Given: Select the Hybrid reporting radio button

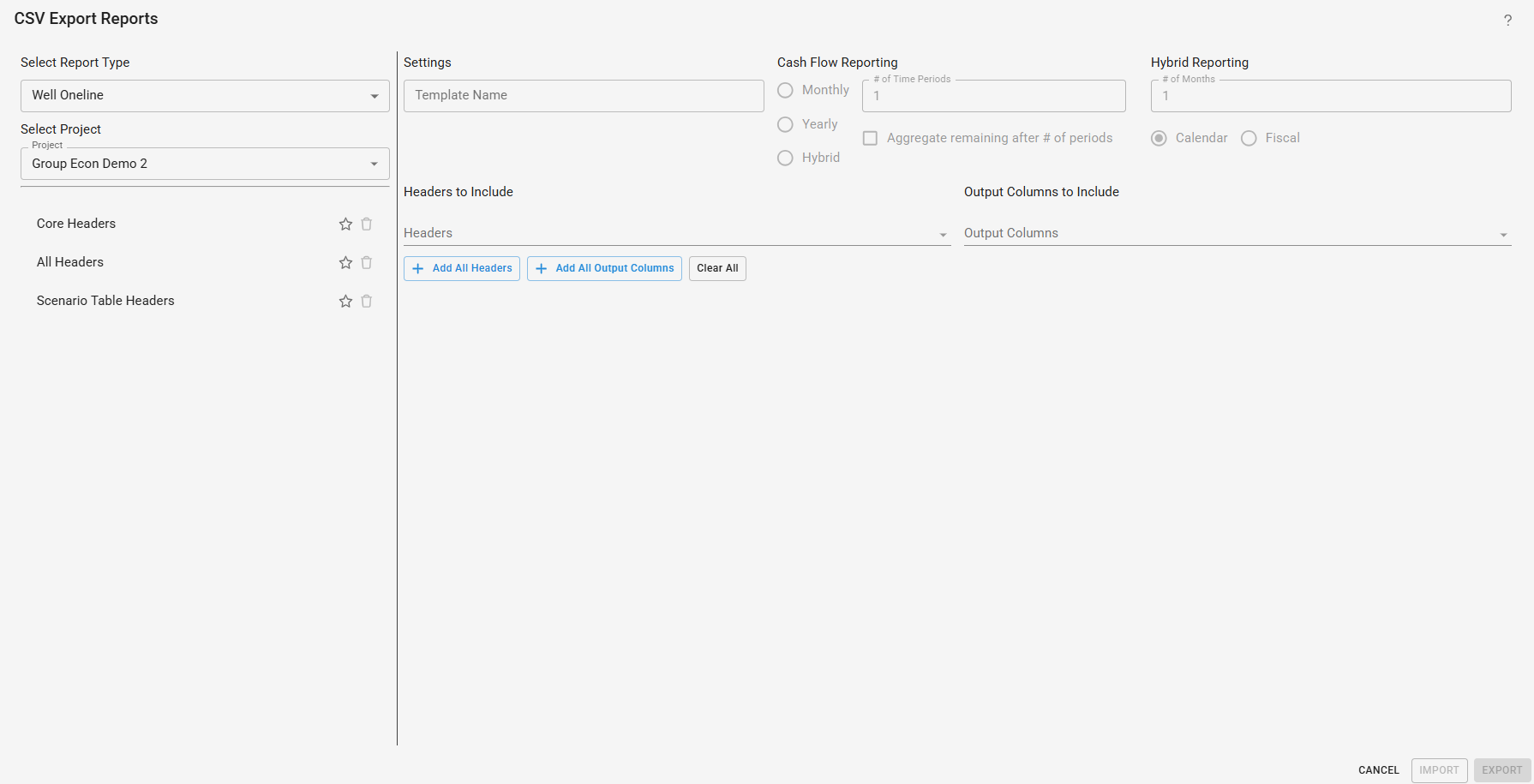Looking at the screenshot, I should [785, 159].
